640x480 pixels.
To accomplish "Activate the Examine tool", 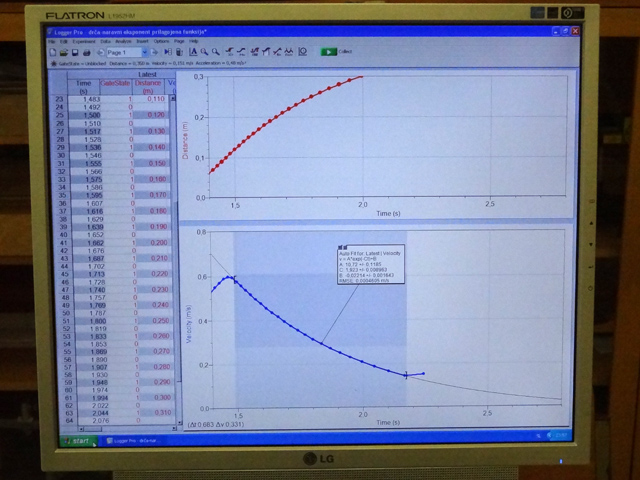I will (230, 51).
